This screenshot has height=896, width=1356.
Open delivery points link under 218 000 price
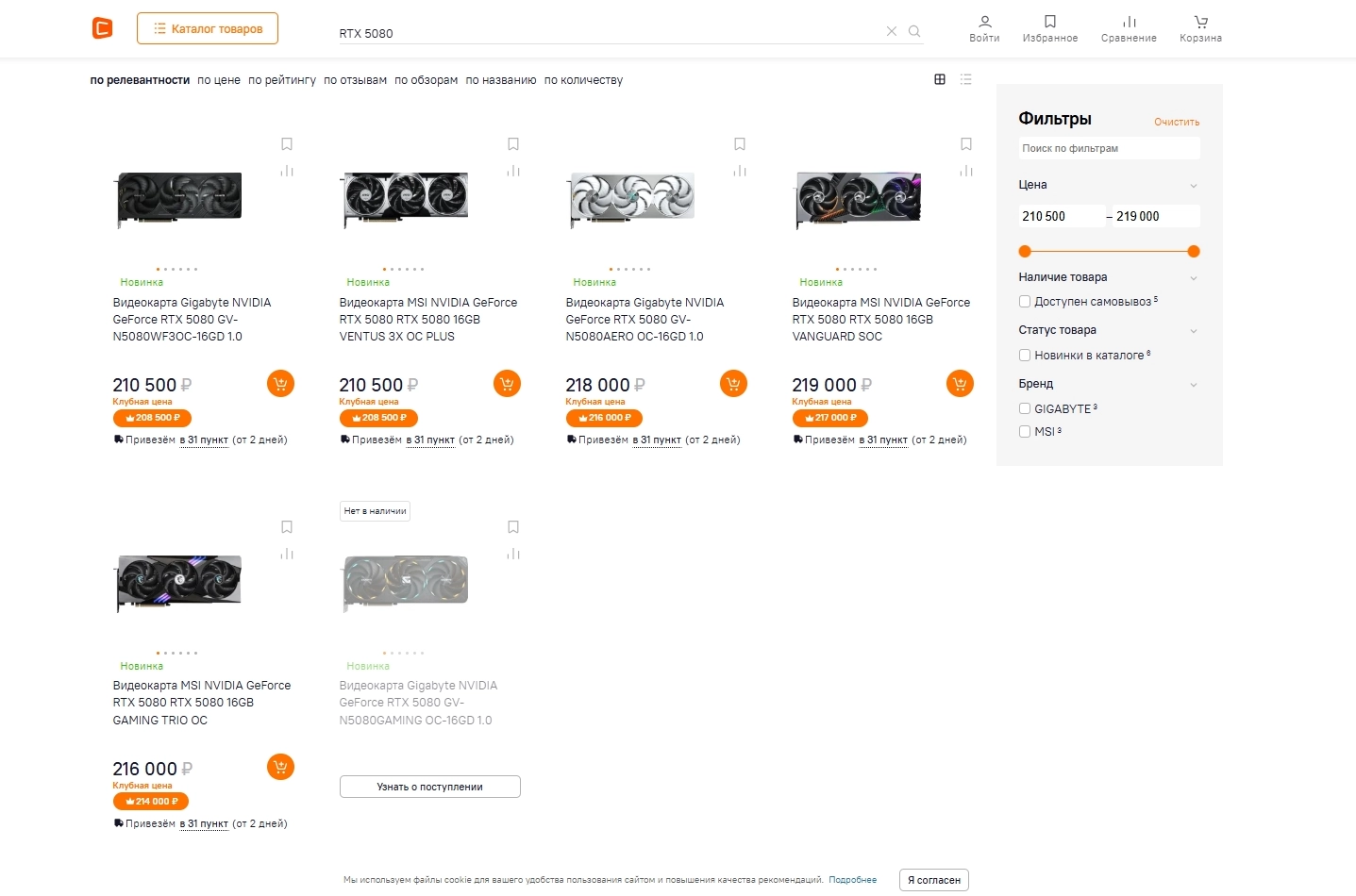coord(657,440)
